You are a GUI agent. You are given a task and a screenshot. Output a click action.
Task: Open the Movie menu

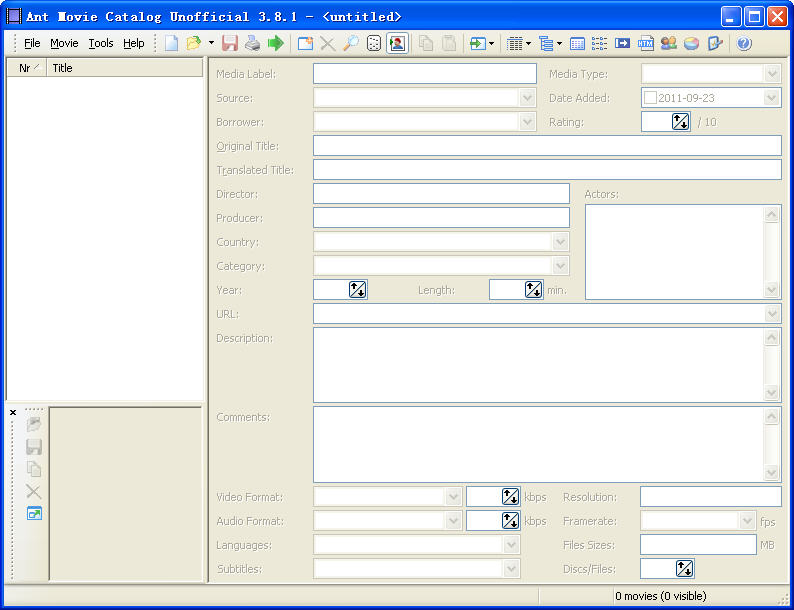(64, 44)
